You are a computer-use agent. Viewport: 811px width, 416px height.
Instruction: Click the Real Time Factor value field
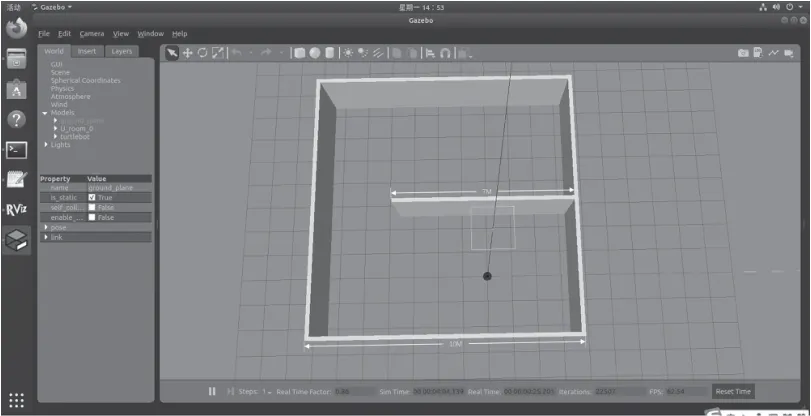(x=354, y=392)
